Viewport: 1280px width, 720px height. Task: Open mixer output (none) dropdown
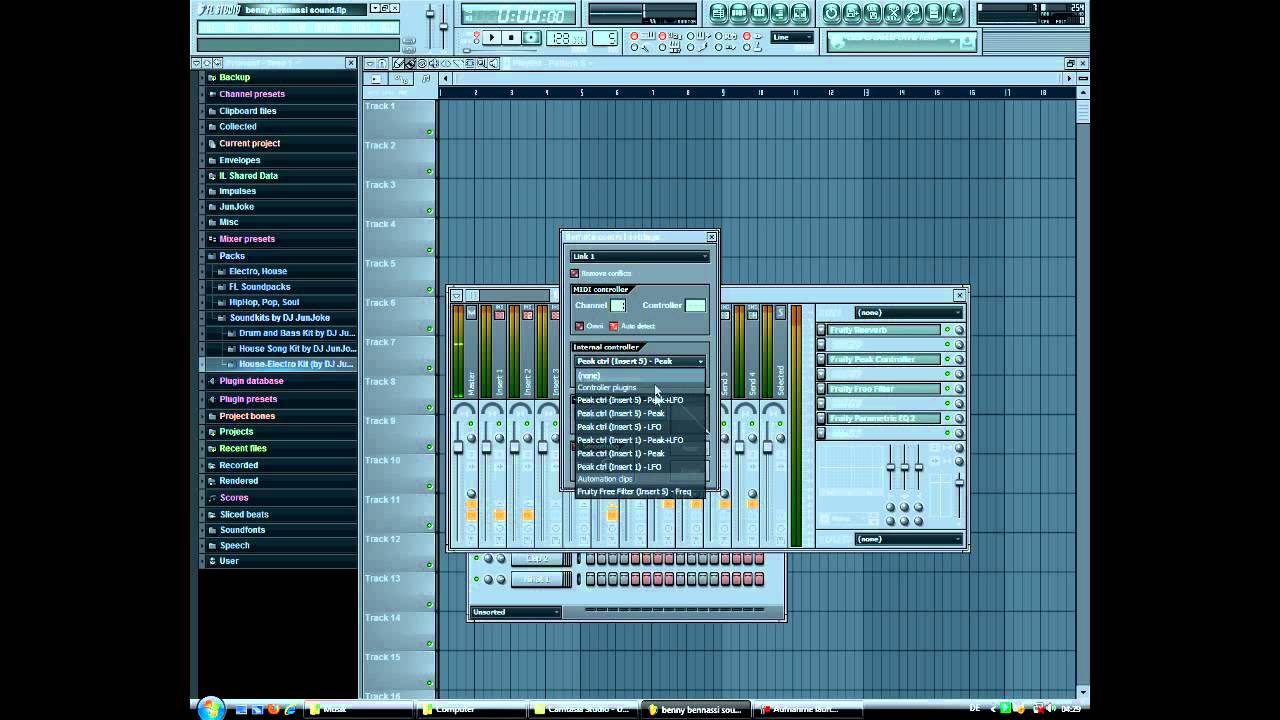[x=908, y=539]
